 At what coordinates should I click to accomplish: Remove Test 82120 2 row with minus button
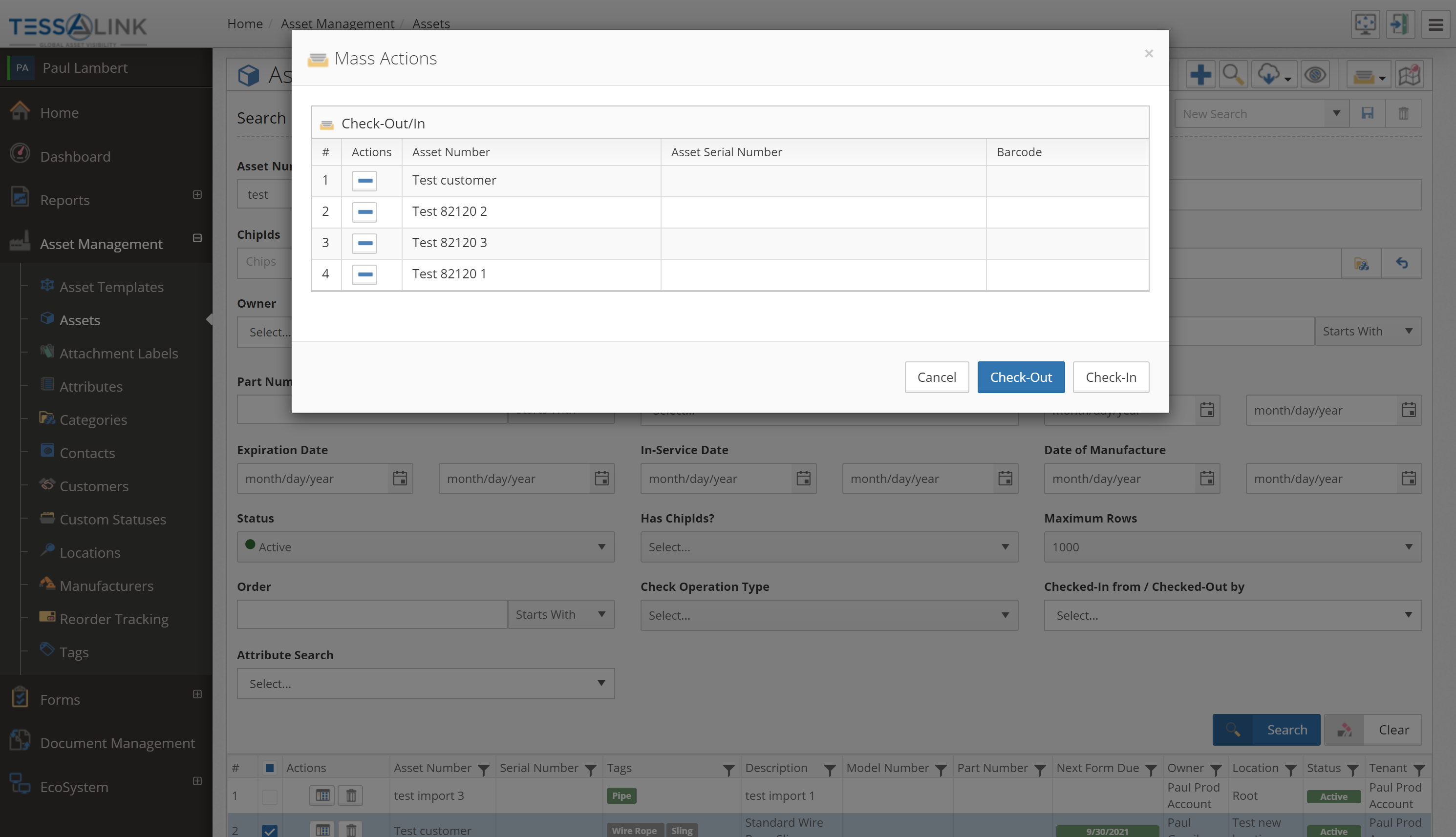point(364,211)
